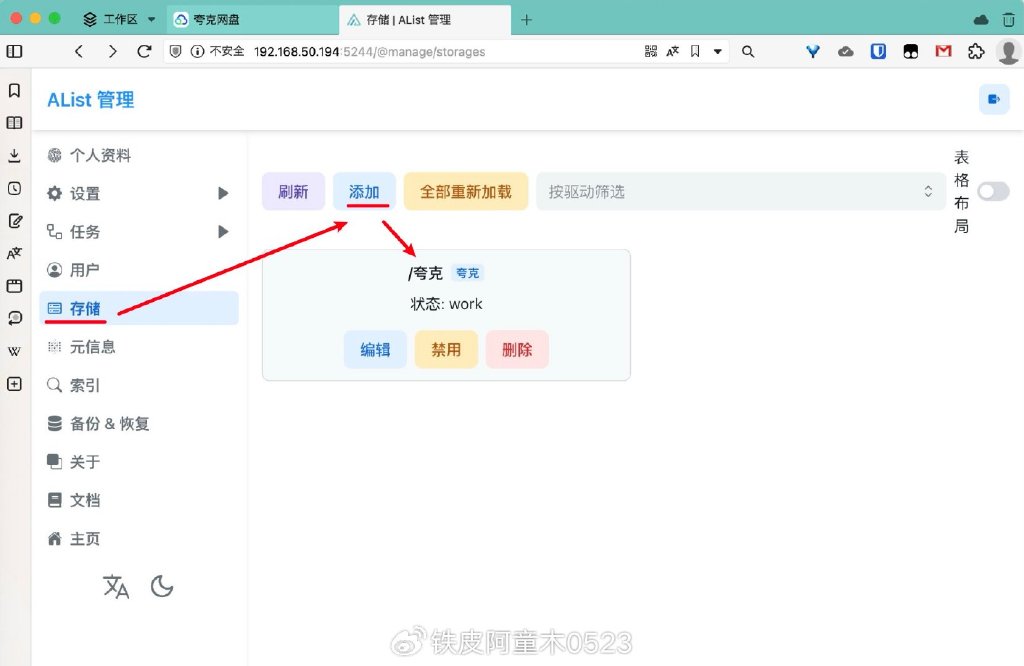
Task: Toggle the 表格布局 table layout switch
Action: coord(993,191)
